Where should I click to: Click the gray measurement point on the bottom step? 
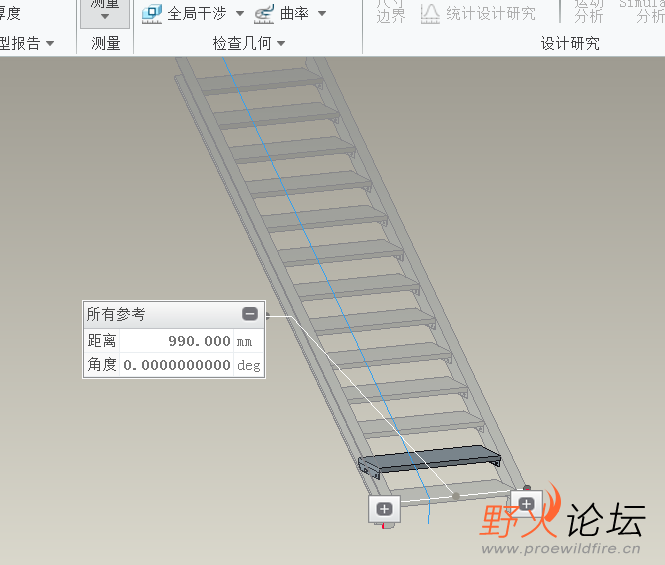click(456, 496)
